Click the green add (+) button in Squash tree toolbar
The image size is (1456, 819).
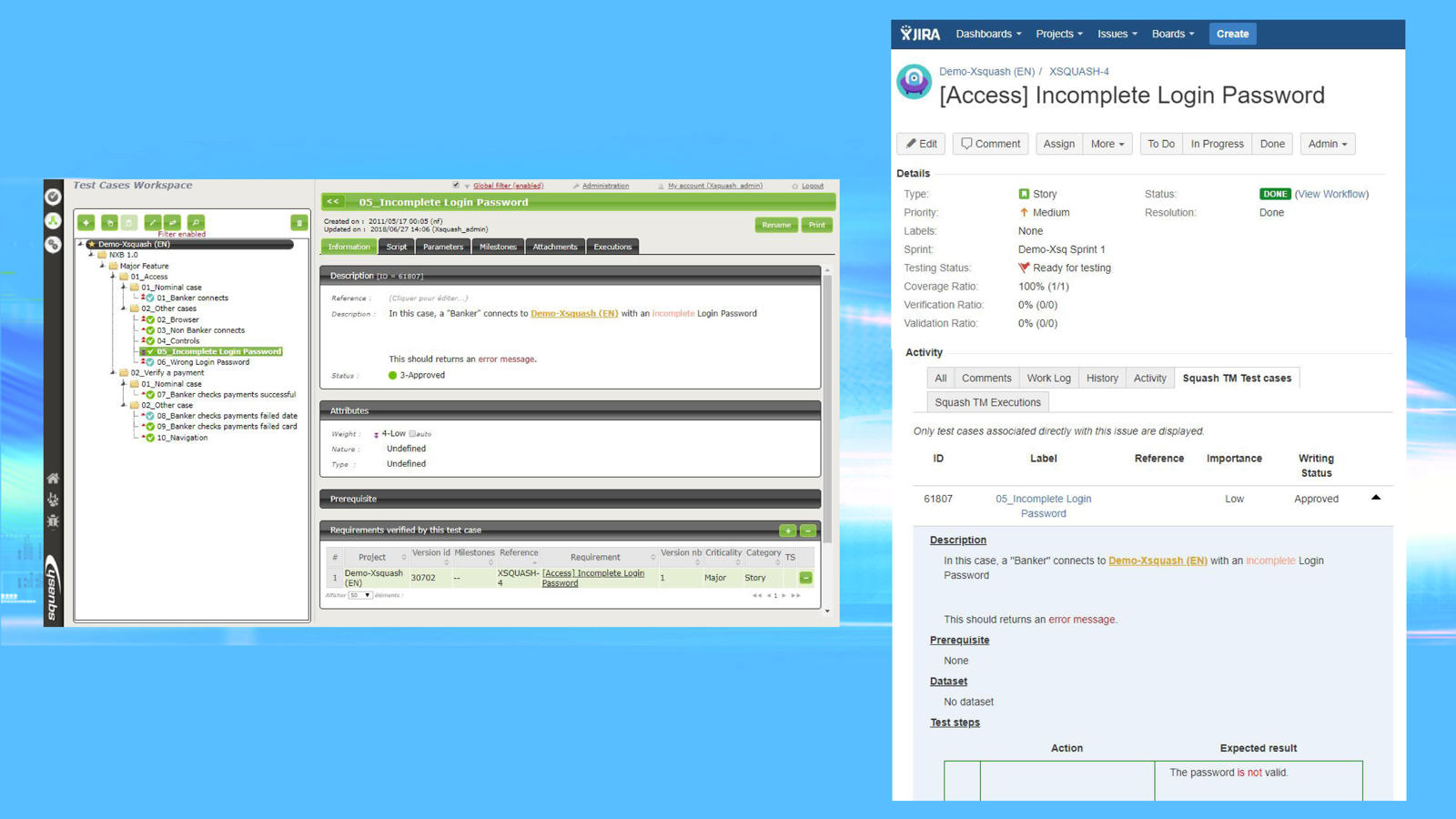[x=86, y=222]
